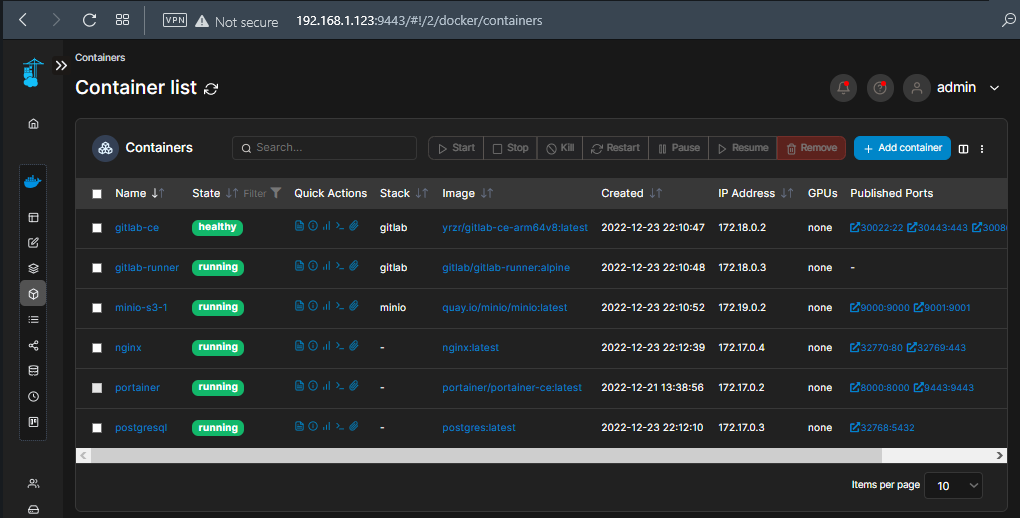1020x518 pixels.
Task: Click the Containers breadcrumb text
Action: (x=100, y=57)
